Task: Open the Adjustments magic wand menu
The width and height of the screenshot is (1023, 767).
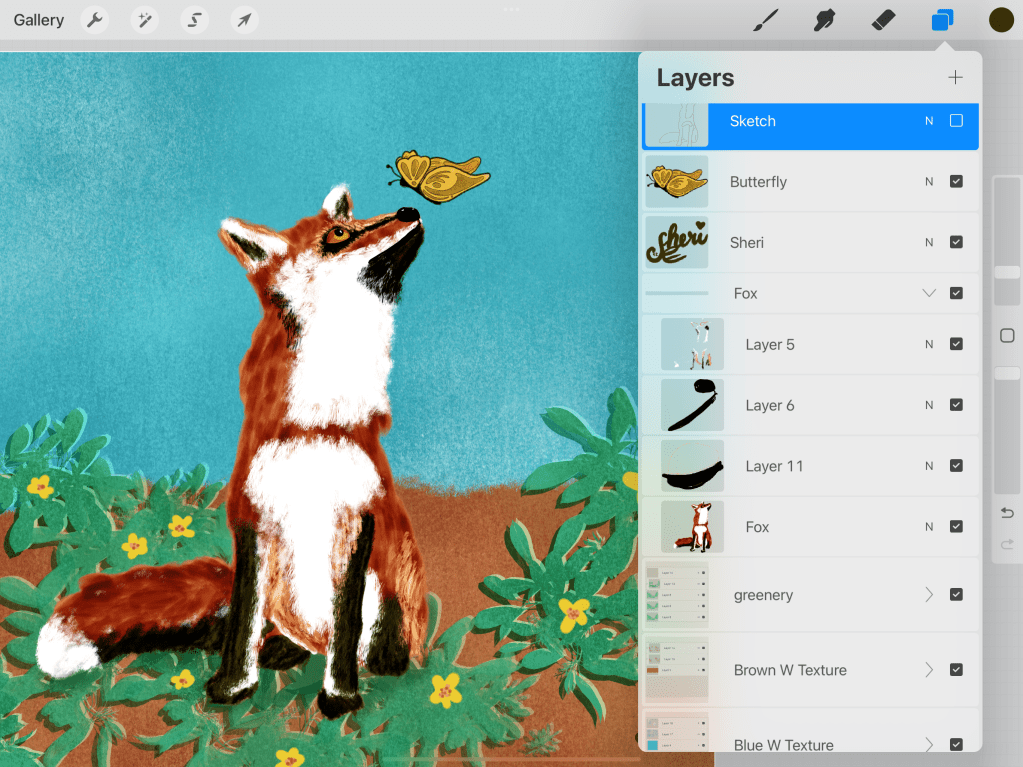Action: (x=144, y=20)
